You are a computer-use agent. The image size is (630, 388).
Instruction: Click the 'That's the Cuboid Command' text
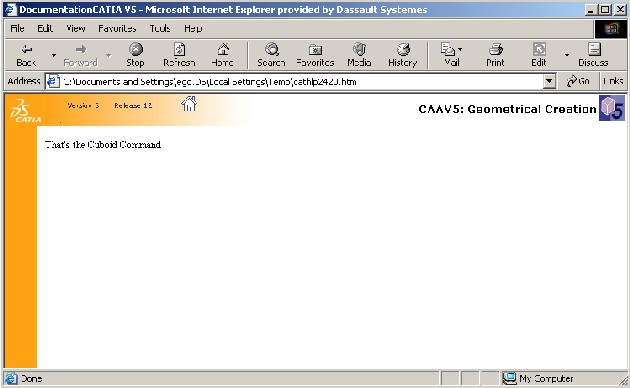103,145
